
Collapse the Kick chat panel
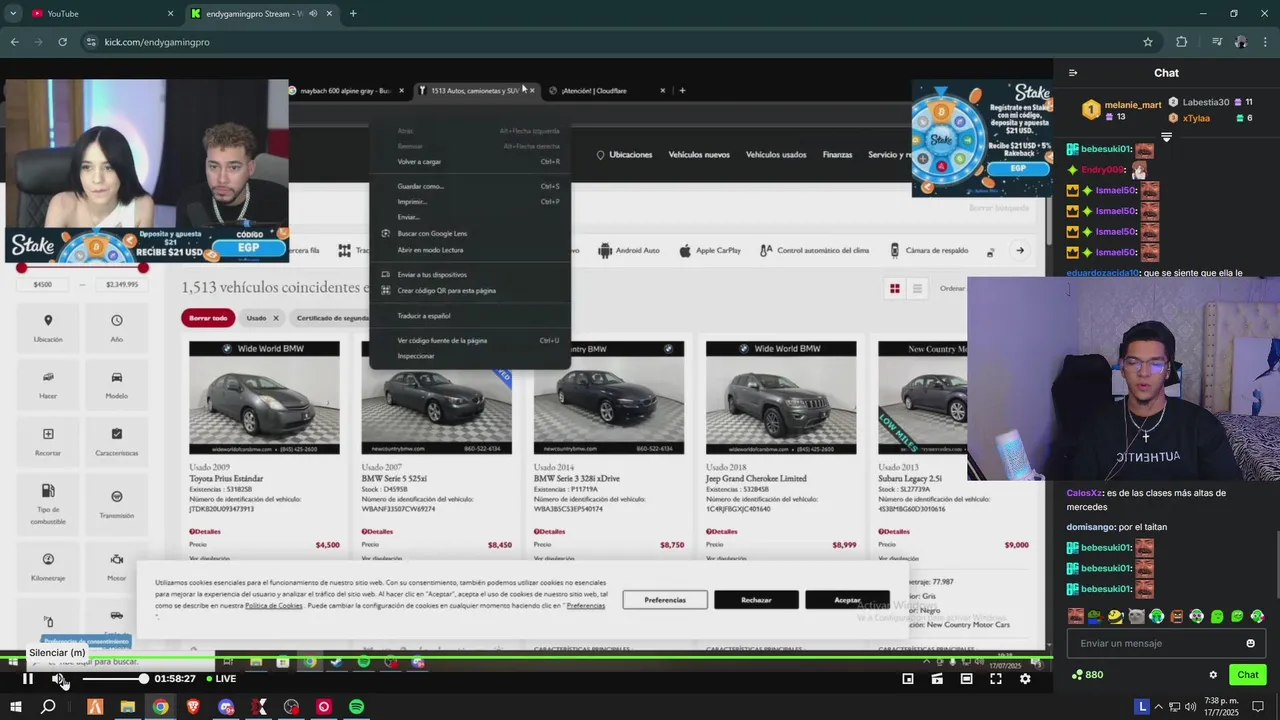(1073, 73)
